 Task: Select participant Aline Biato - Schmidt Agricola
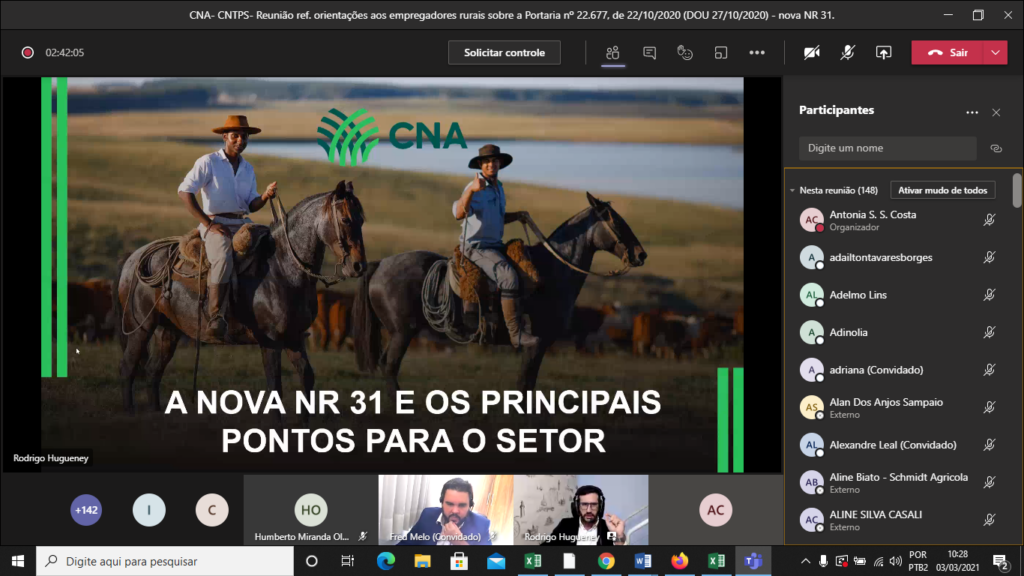(898, 483)
